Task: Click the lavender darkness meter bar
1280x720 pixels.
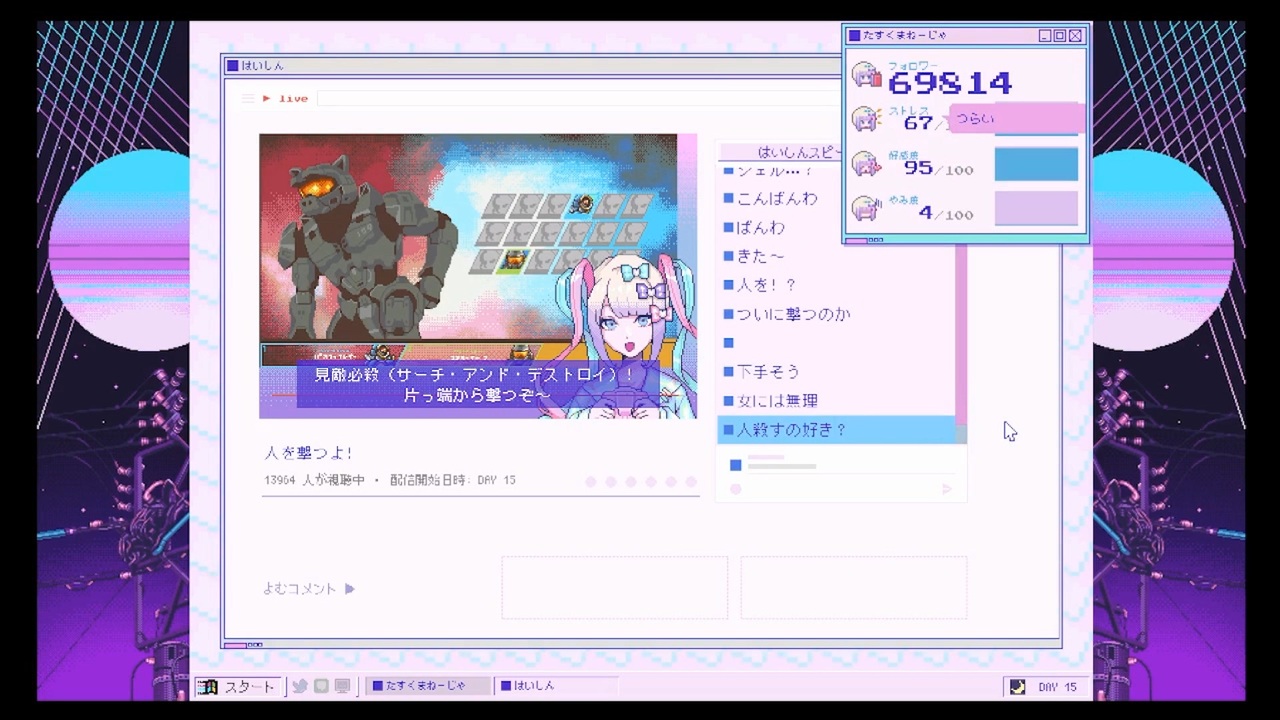Action: pyautogui.click(x=1036, y=209)
